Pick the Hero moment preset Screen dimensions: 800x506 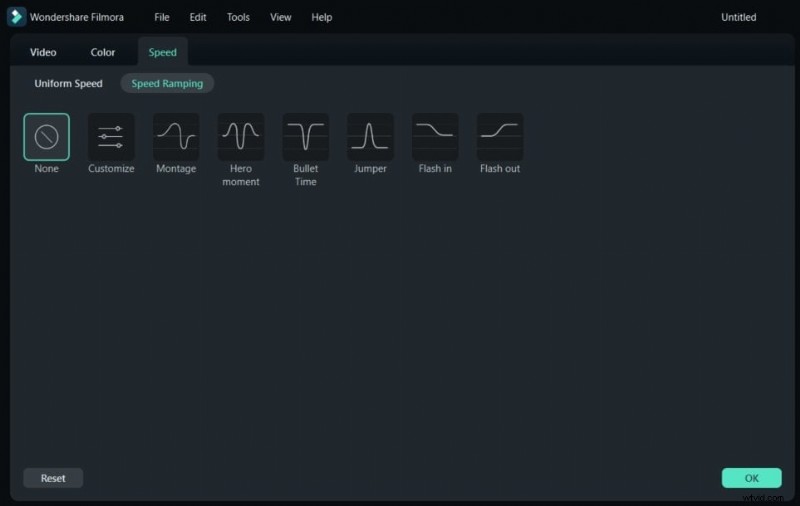[x=241, y=137]
